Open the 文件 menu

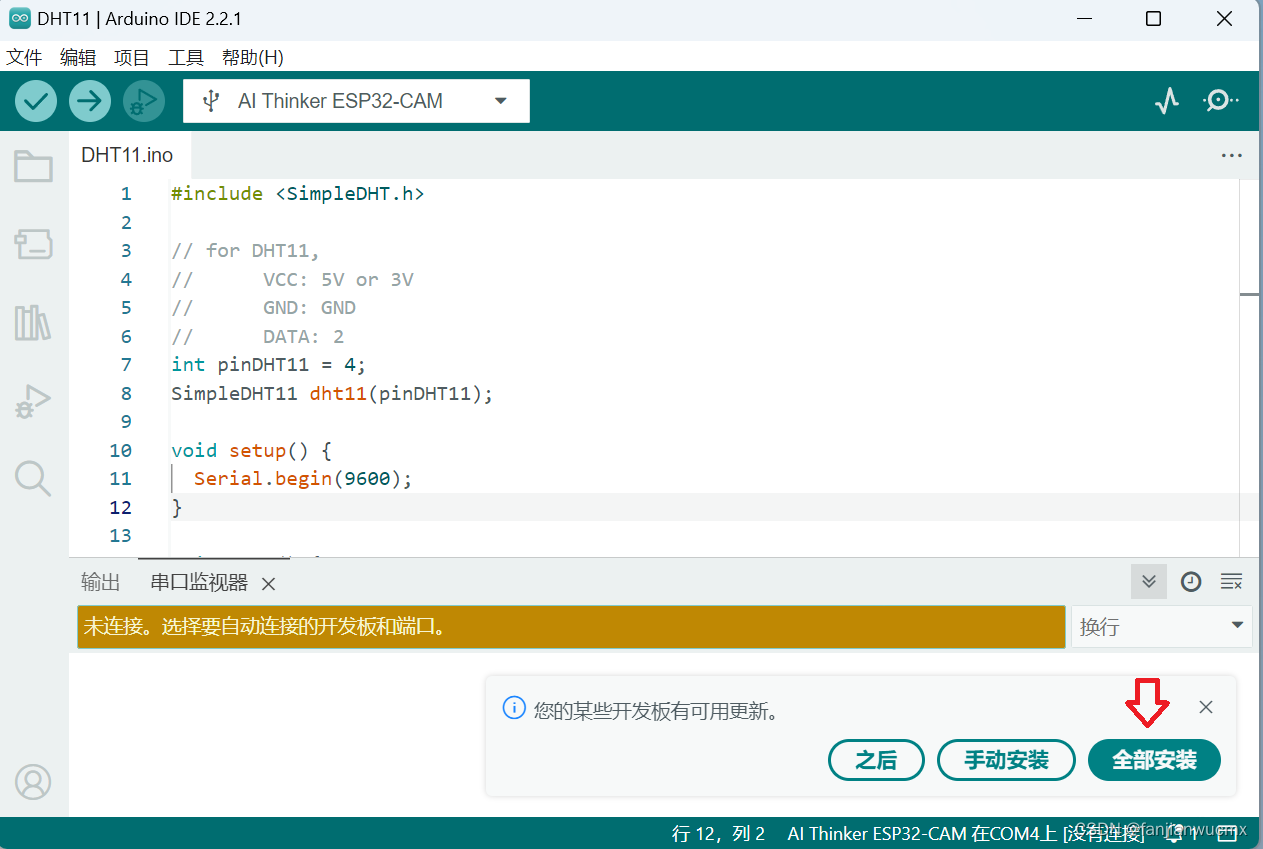click(x=23, y=57)
